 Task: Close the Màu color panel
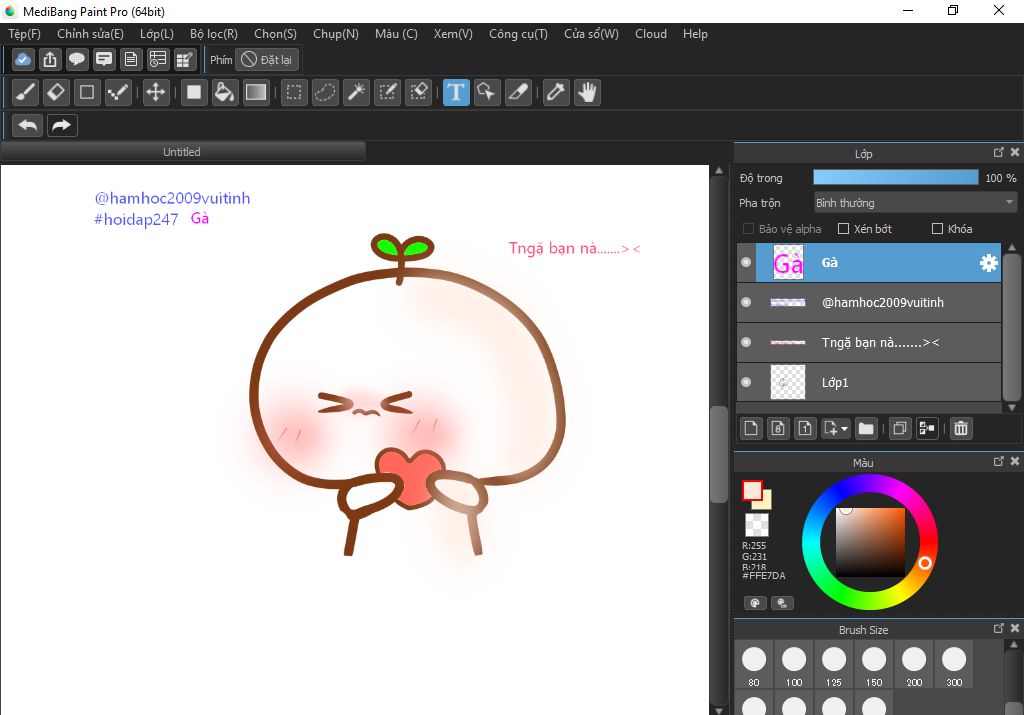[x=1014, y=461]
